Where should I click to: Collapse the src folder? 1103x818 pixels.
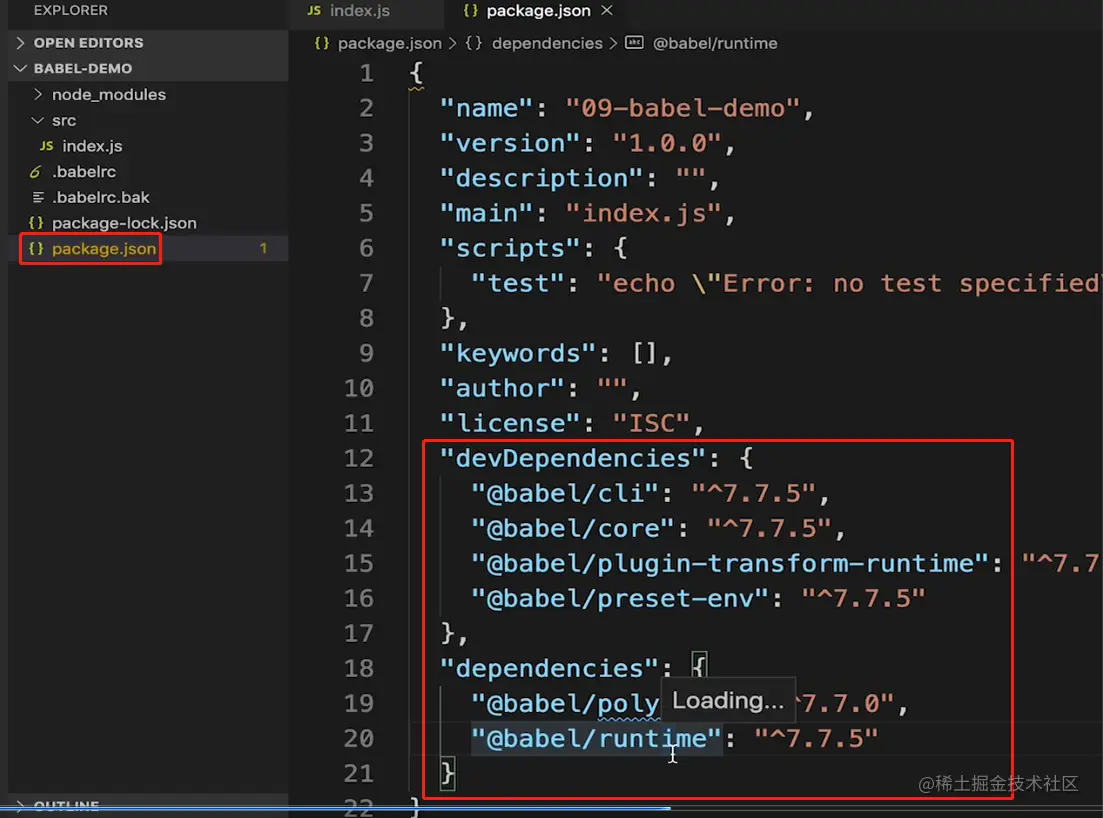(x=148, y=120)
